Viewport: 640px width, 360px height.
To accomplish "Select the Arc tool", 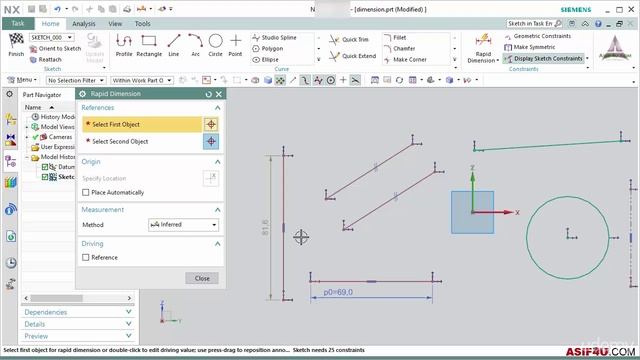I will tap(196, 44).
